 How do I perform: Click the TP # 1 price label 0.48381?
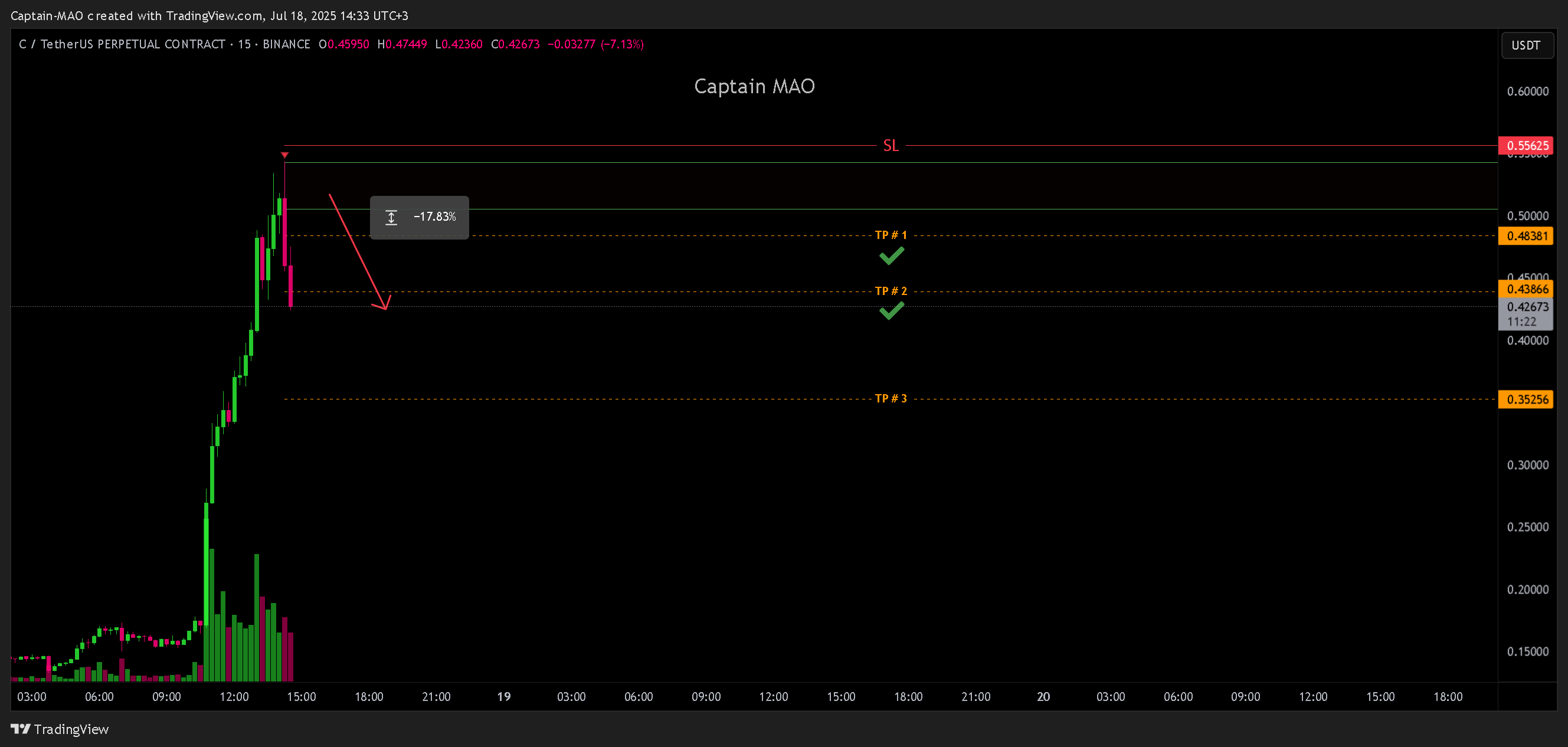tap(1526, 235)
